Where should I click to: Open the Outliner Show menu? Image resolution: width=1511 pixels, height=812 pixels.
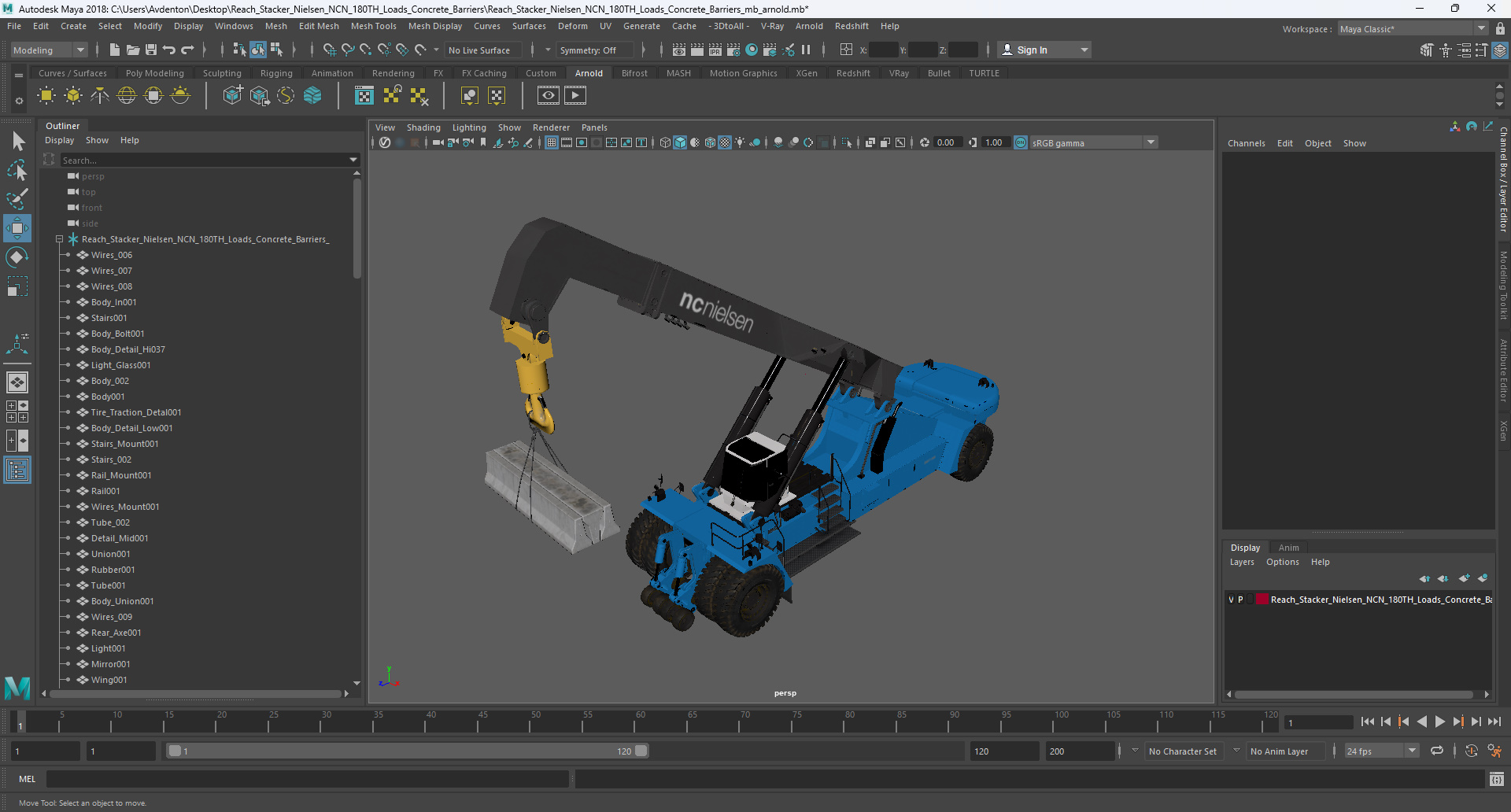(x=98, y=140)
